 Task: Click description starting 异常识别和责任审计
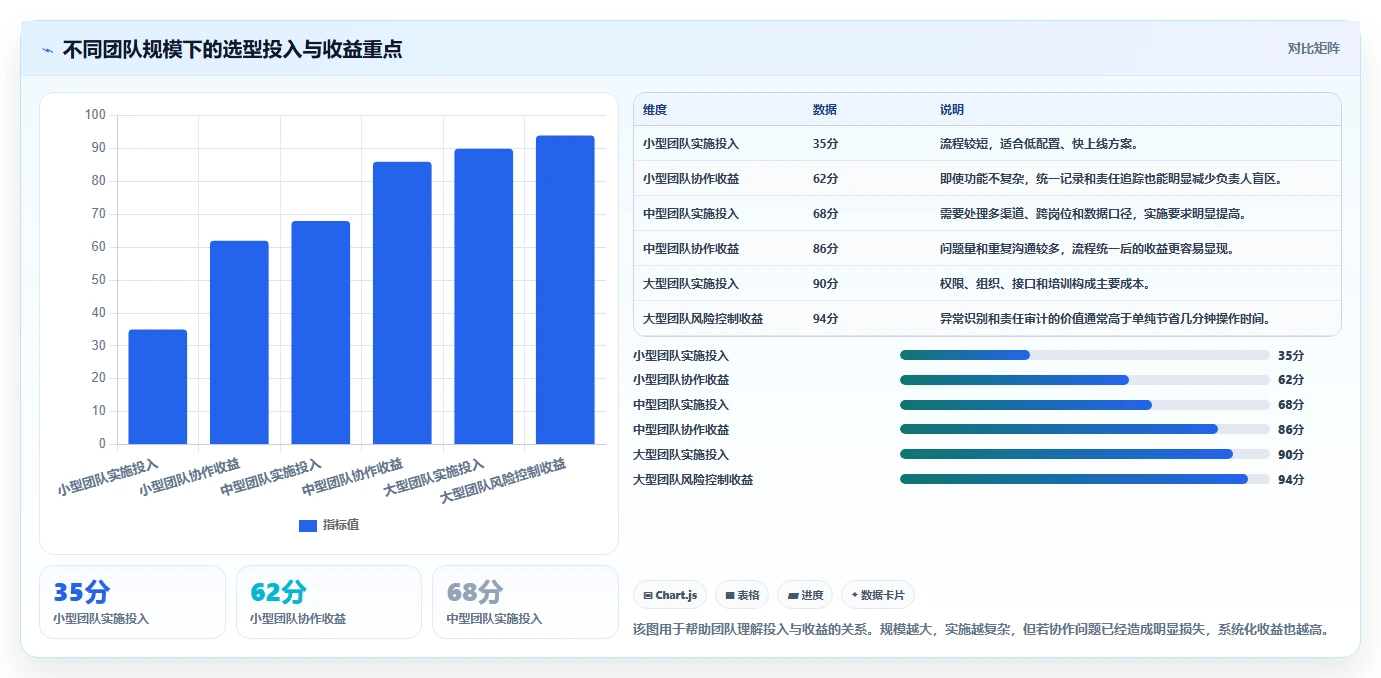(x=1105, y=319)
